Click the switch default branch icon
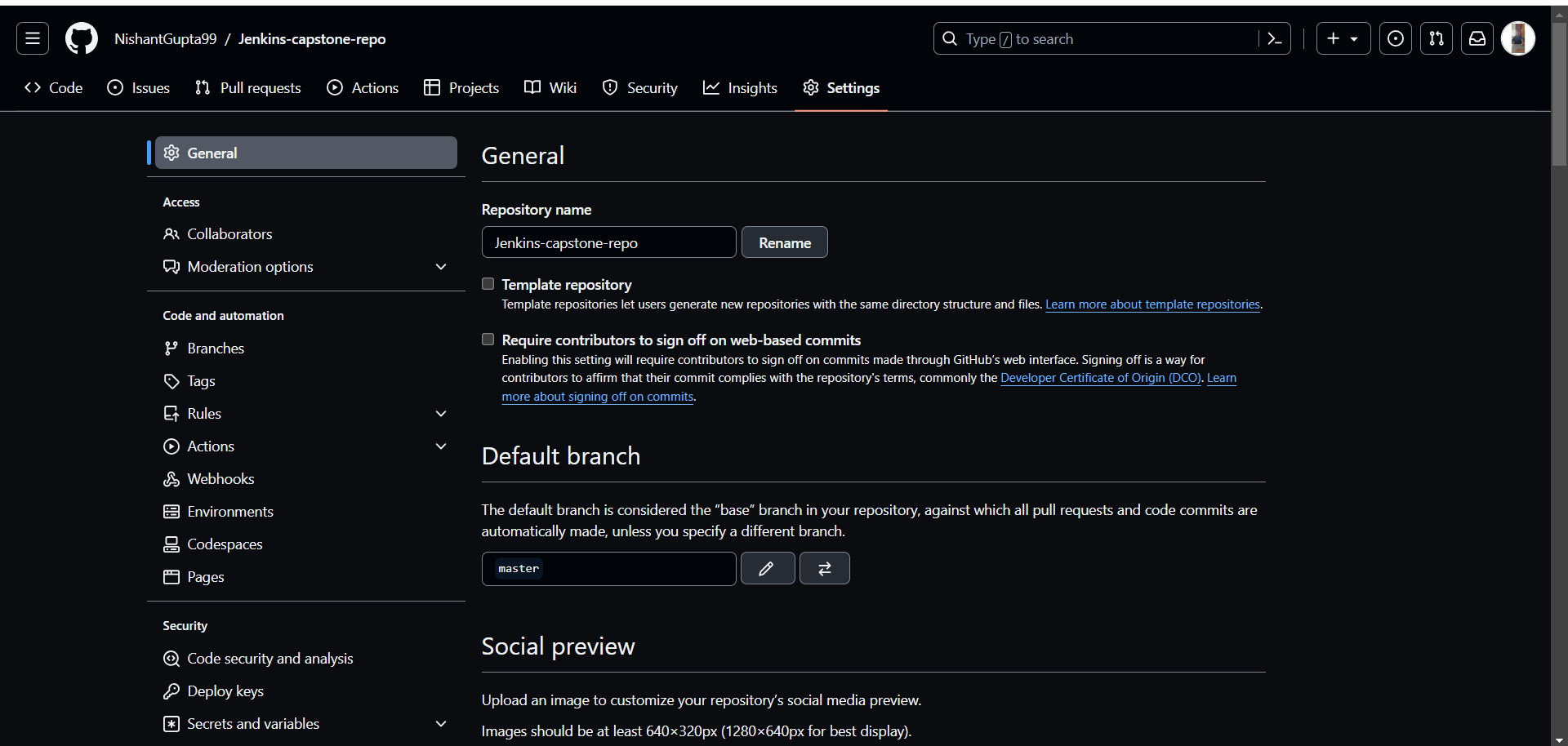 [x=824, y=568]
